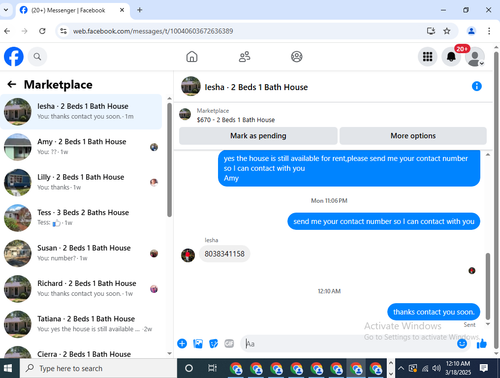Click the chat messages scrollbar
The height and width of the screenshot is (378, 500).
(488, 286)
